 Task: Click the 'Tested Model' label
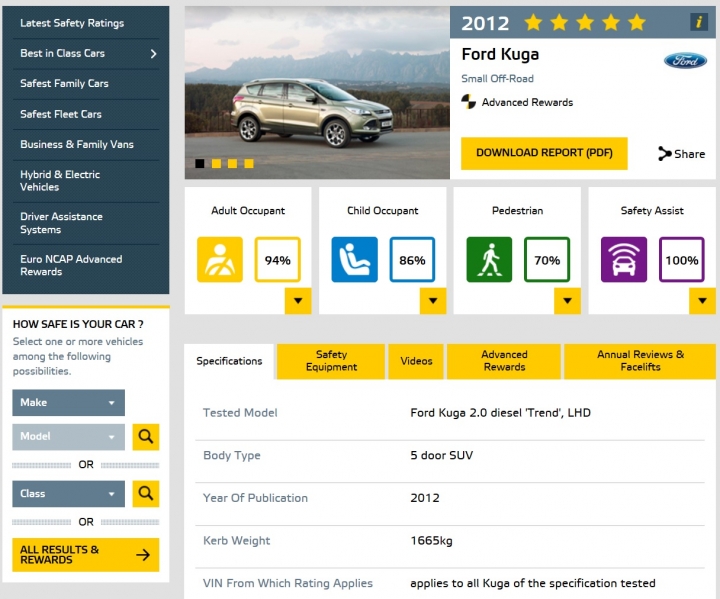point(240,413)
